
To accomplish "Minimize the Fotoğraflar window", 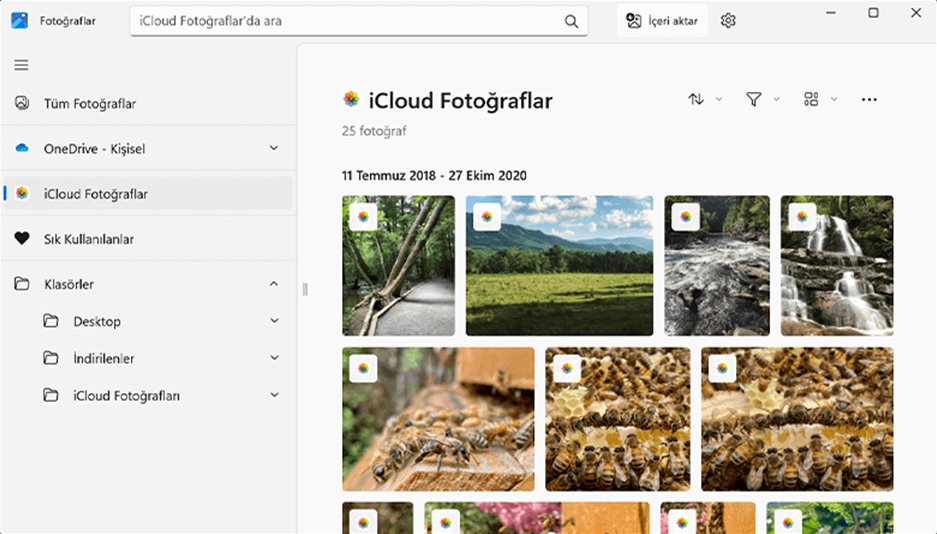I will 831,13.
